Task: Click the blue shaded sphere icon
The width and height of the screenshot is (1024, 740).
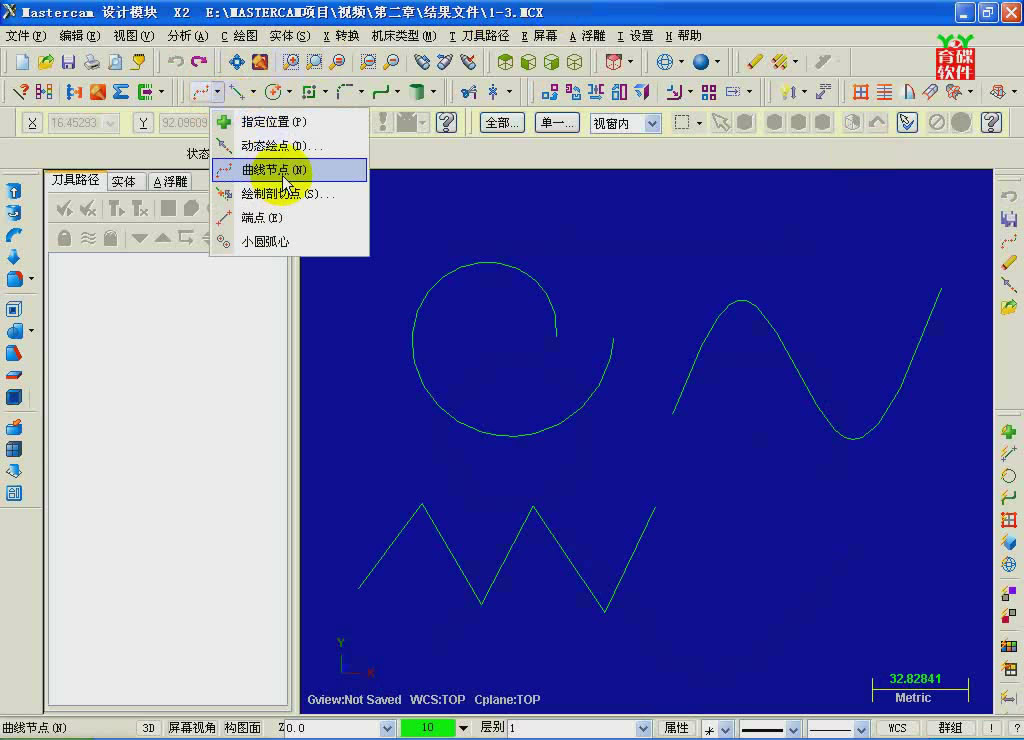Action: point(700,62)
